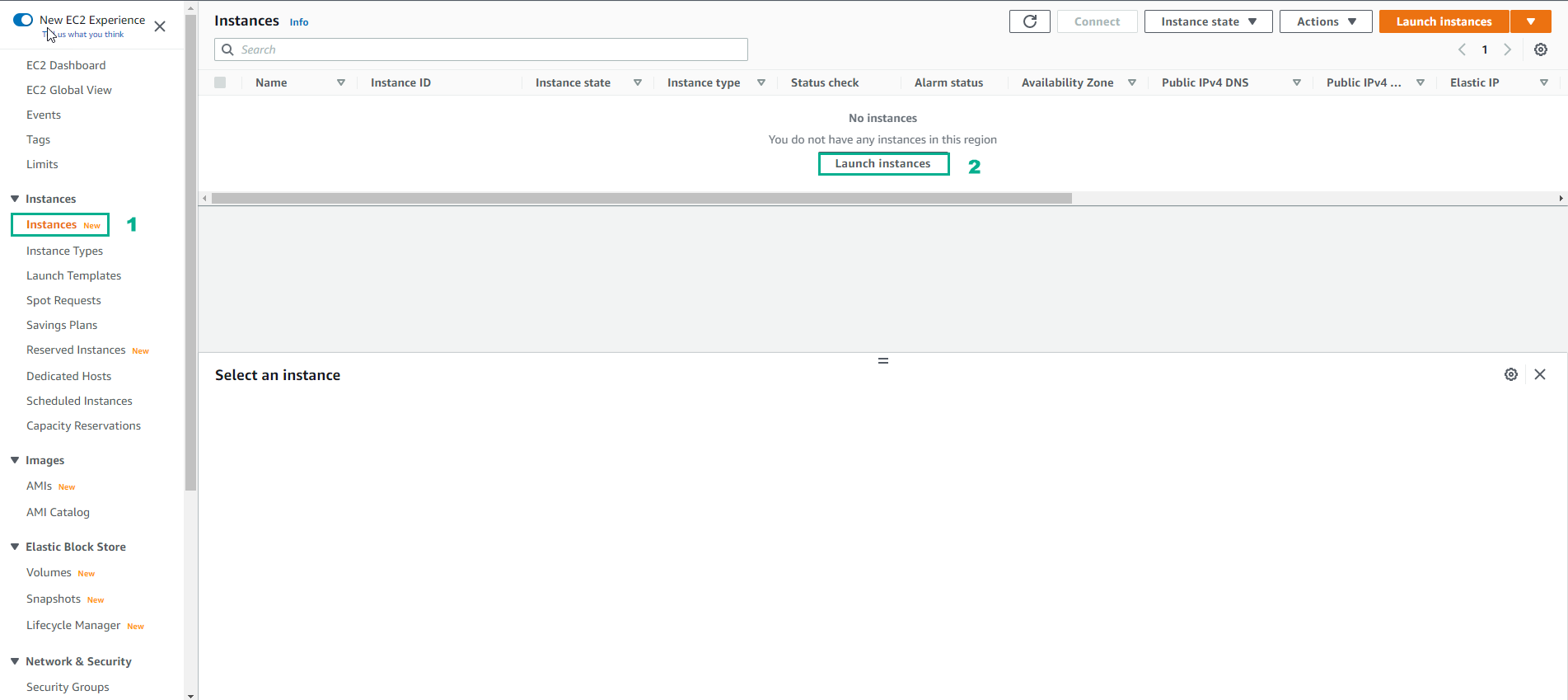Open the Launch instances split-button arrow
Screen dimensions: 1568x700
(x=1530, y=21)
